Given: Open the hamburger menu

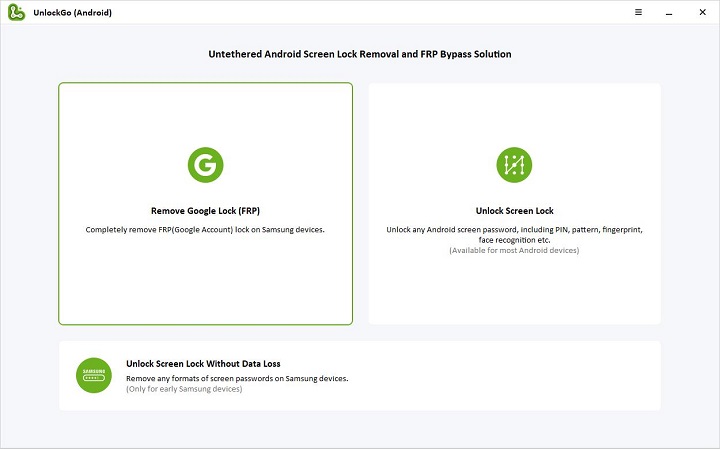Looking at the screenshot, I should [638, 12].
